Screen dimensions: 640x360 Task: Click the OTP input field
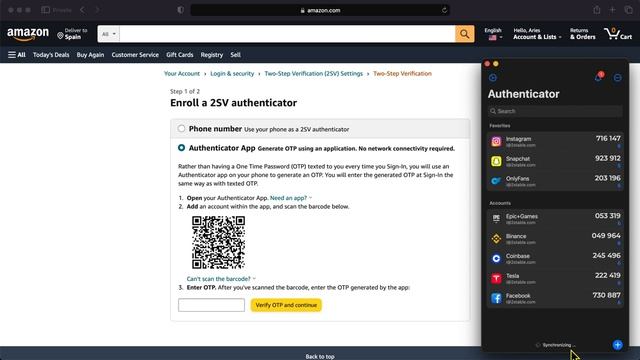pyautogui.click(x=211, y=305)
